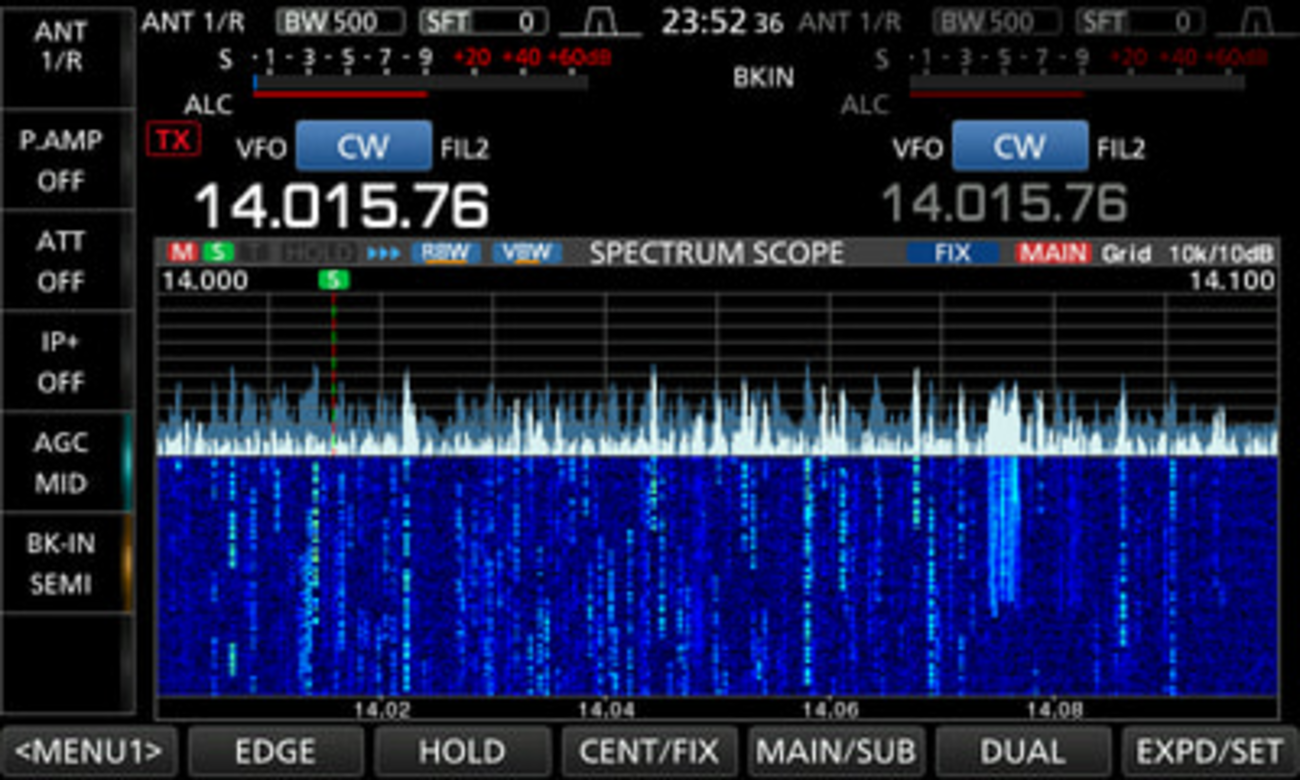1300x780 pixels.
Task: Tap the sub VFO label
Action: coord(917,149)
